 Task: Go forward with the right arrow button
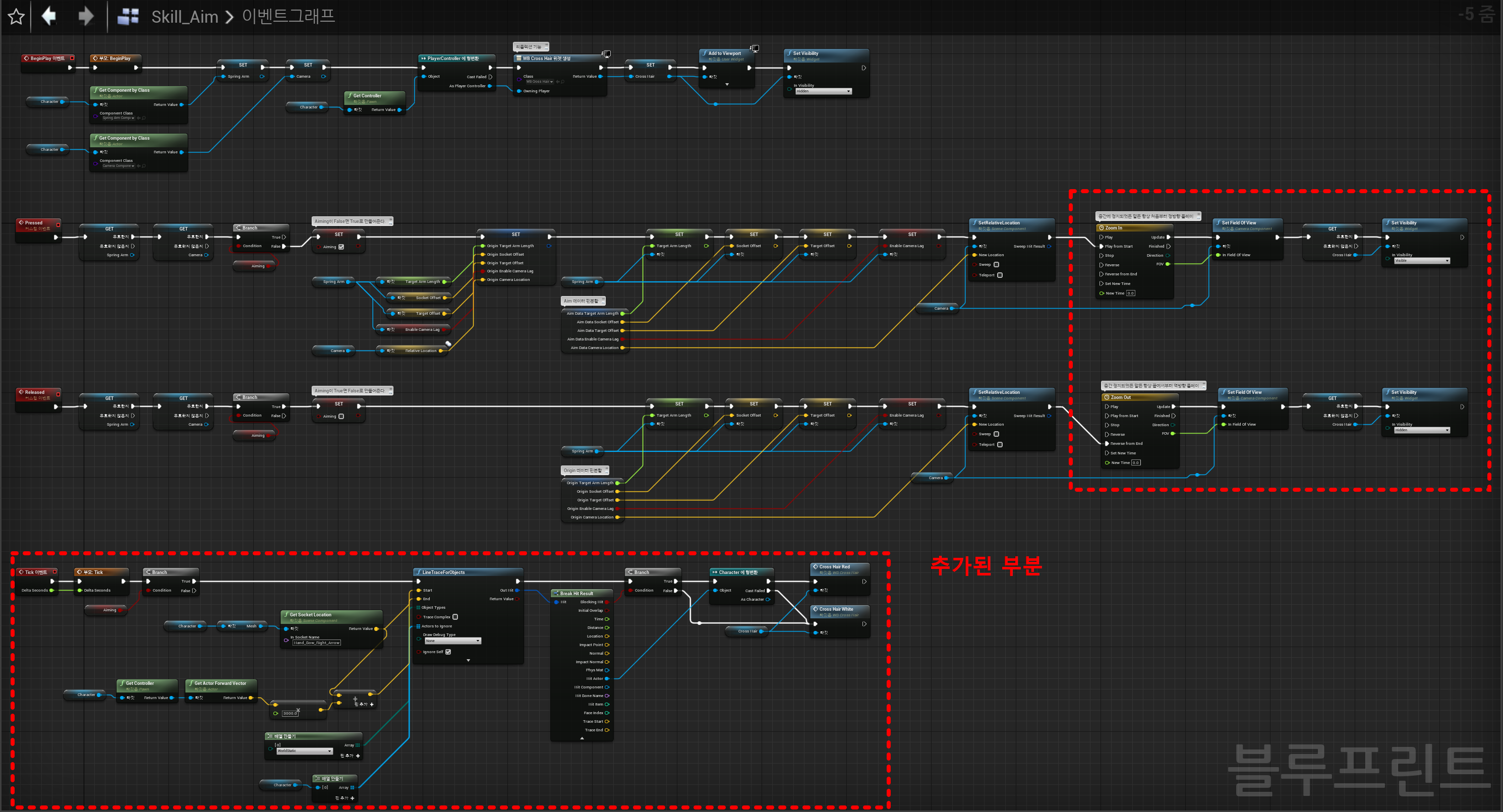pyautogui.click(x=86, y=16)
